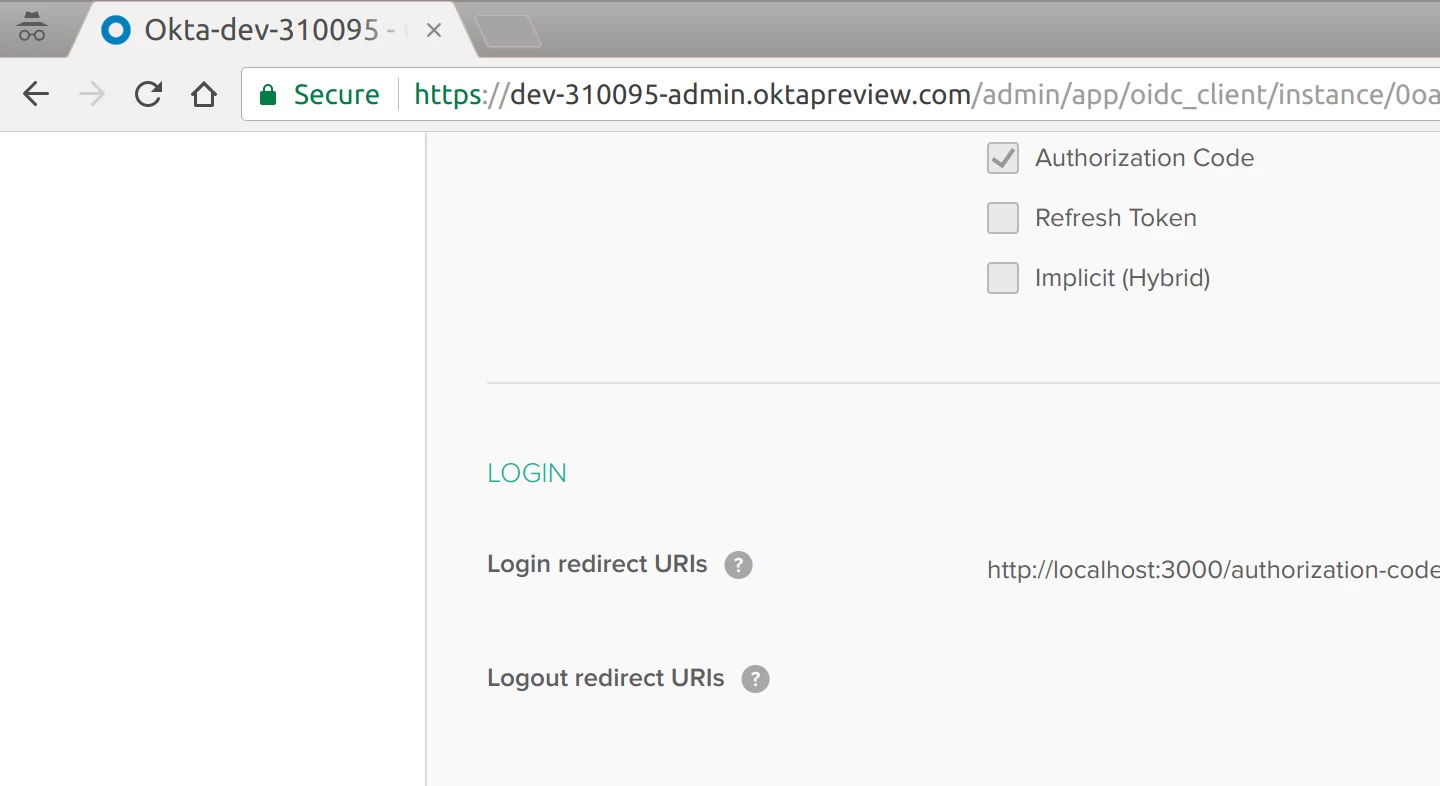Reload the current page

pos(148,95)
